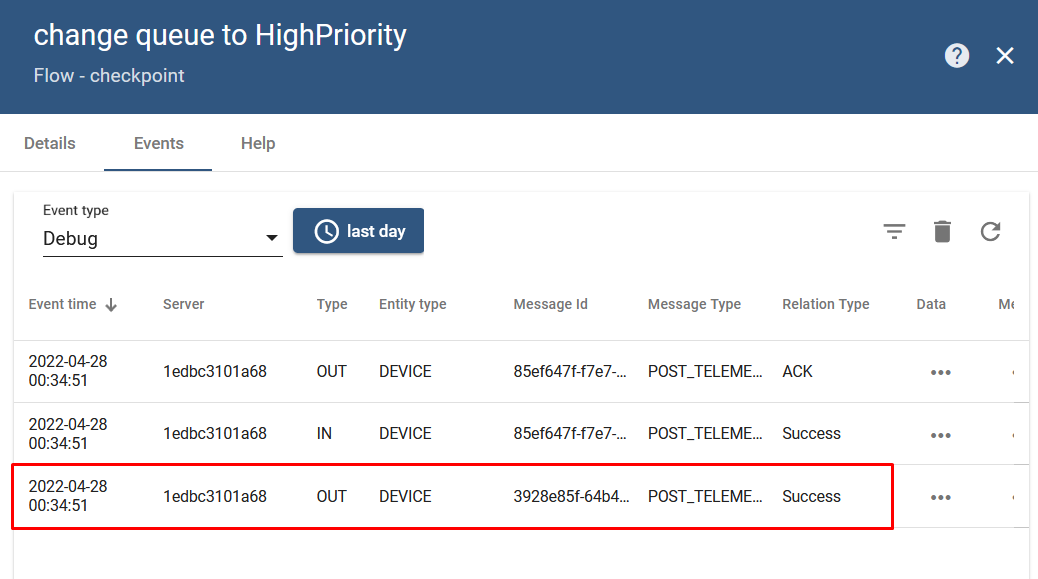Screen dimensions: 1038x579
Task: Refresh the events table
Action: coord(990,231)
